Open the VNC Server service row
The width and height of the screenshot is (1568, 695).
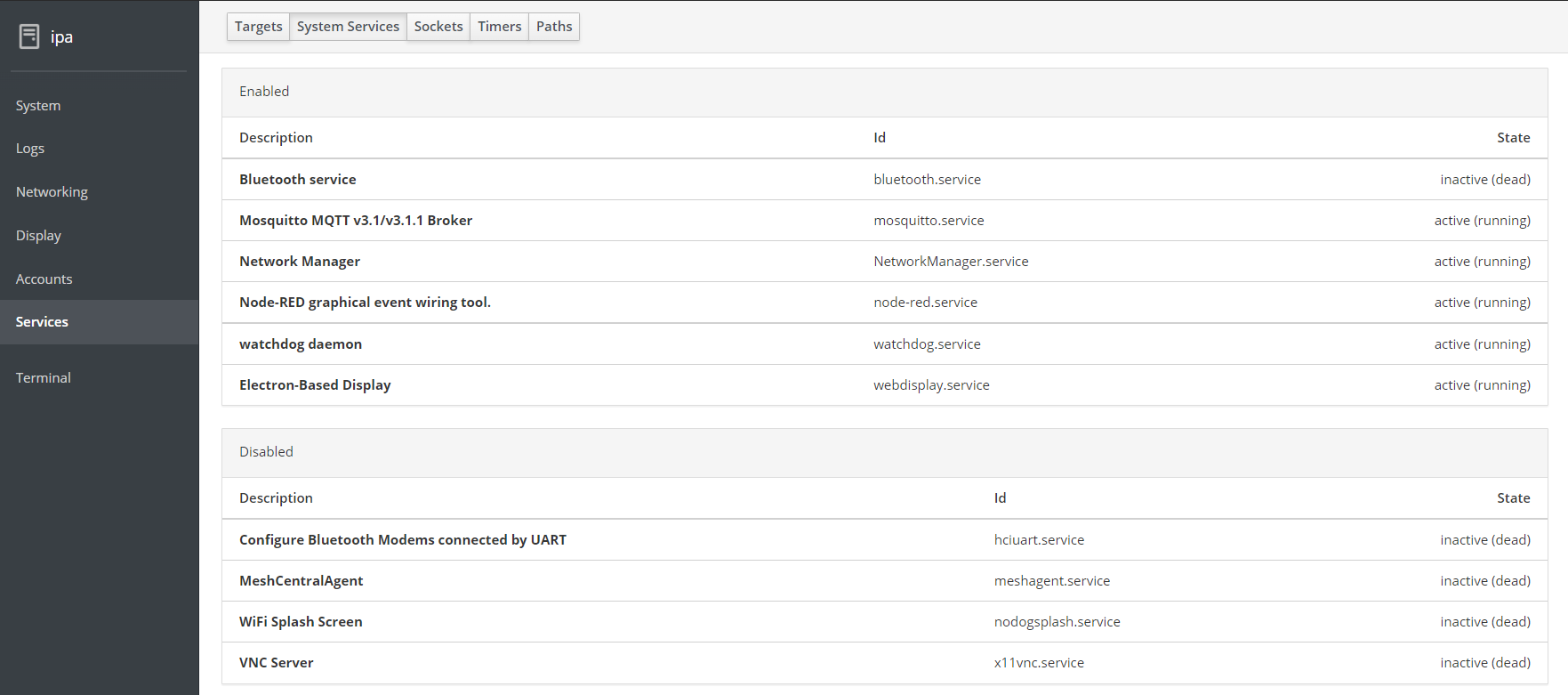(277, 663)
